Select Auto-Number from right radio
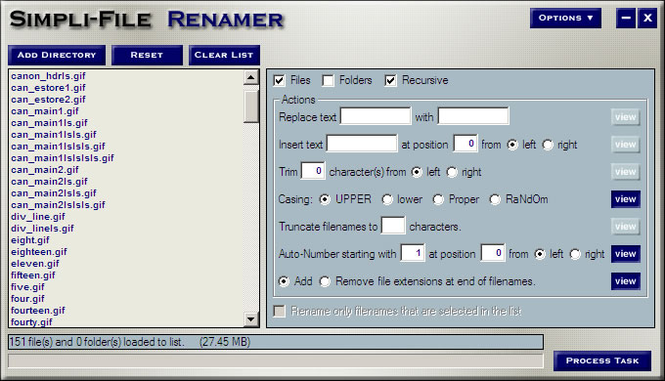665x381 pixels. coord(575,254)
